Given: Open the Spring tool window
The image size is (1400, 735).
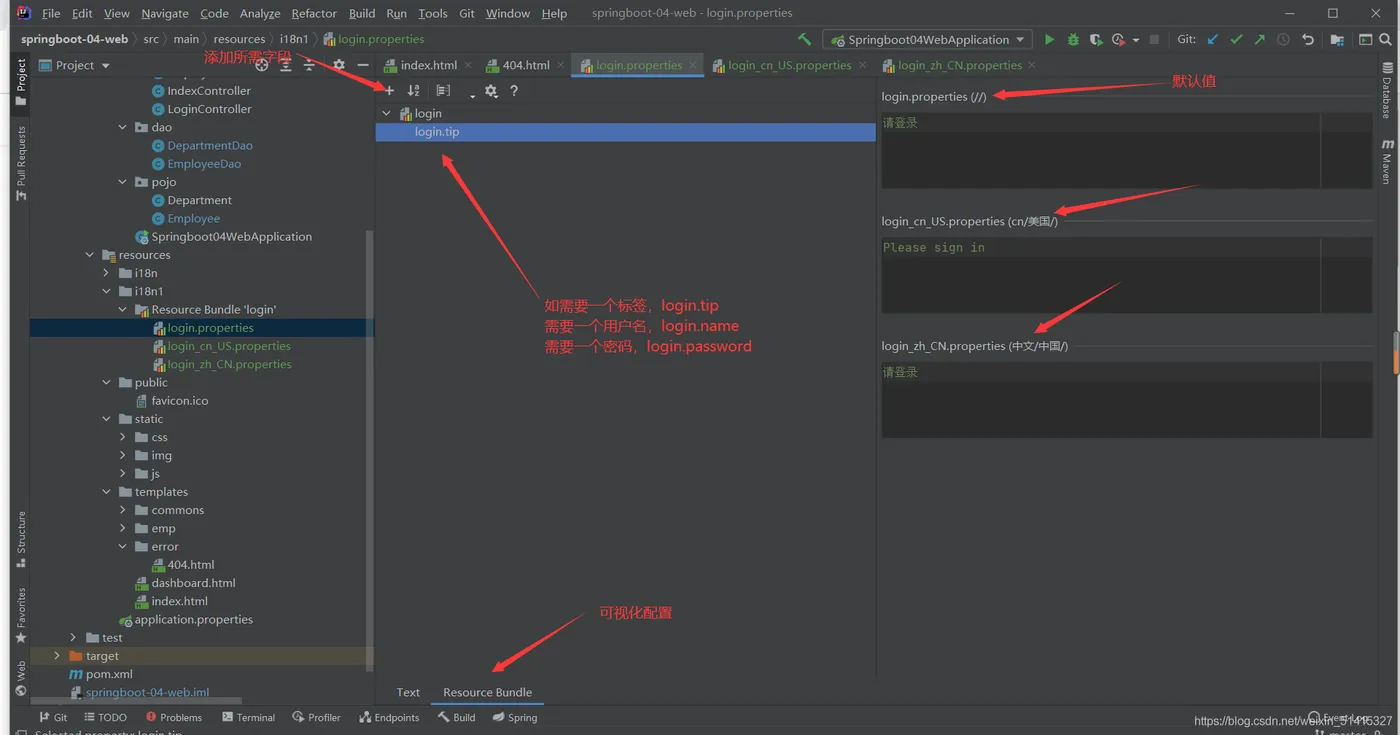Looking at the screenshot, I should pyautogui.click(x=515, y=717).
